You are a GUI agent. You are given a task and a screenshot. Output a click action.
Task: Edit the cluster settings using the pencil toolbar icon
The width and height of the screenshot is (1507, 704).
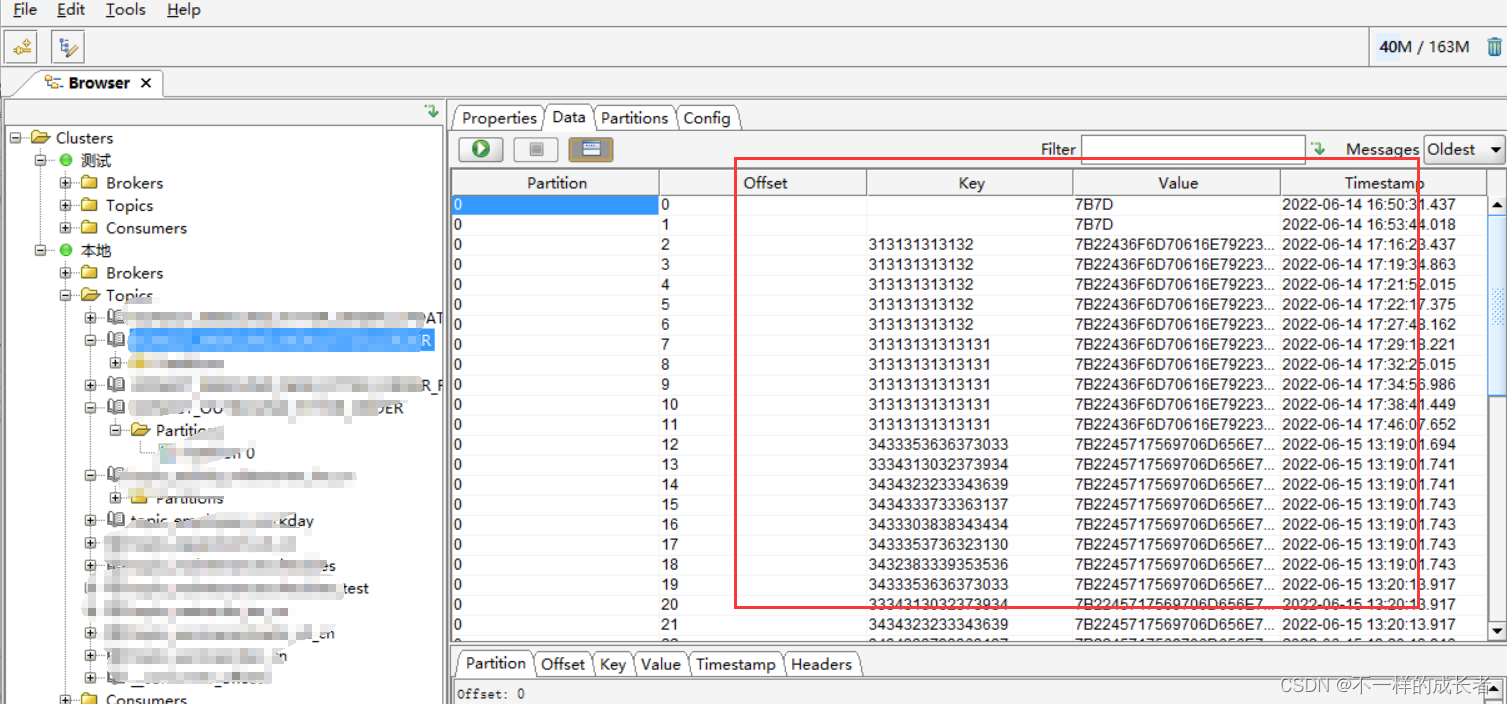click(x=66, y=46)
